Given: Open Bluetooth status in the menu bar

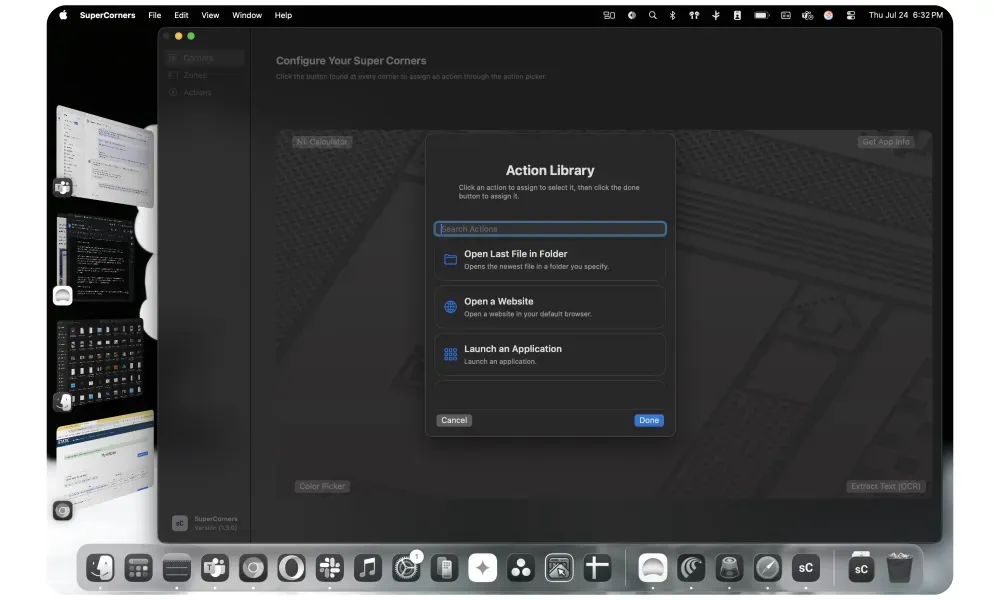Looking at the screenshot, I should click(x=673, y=15).
